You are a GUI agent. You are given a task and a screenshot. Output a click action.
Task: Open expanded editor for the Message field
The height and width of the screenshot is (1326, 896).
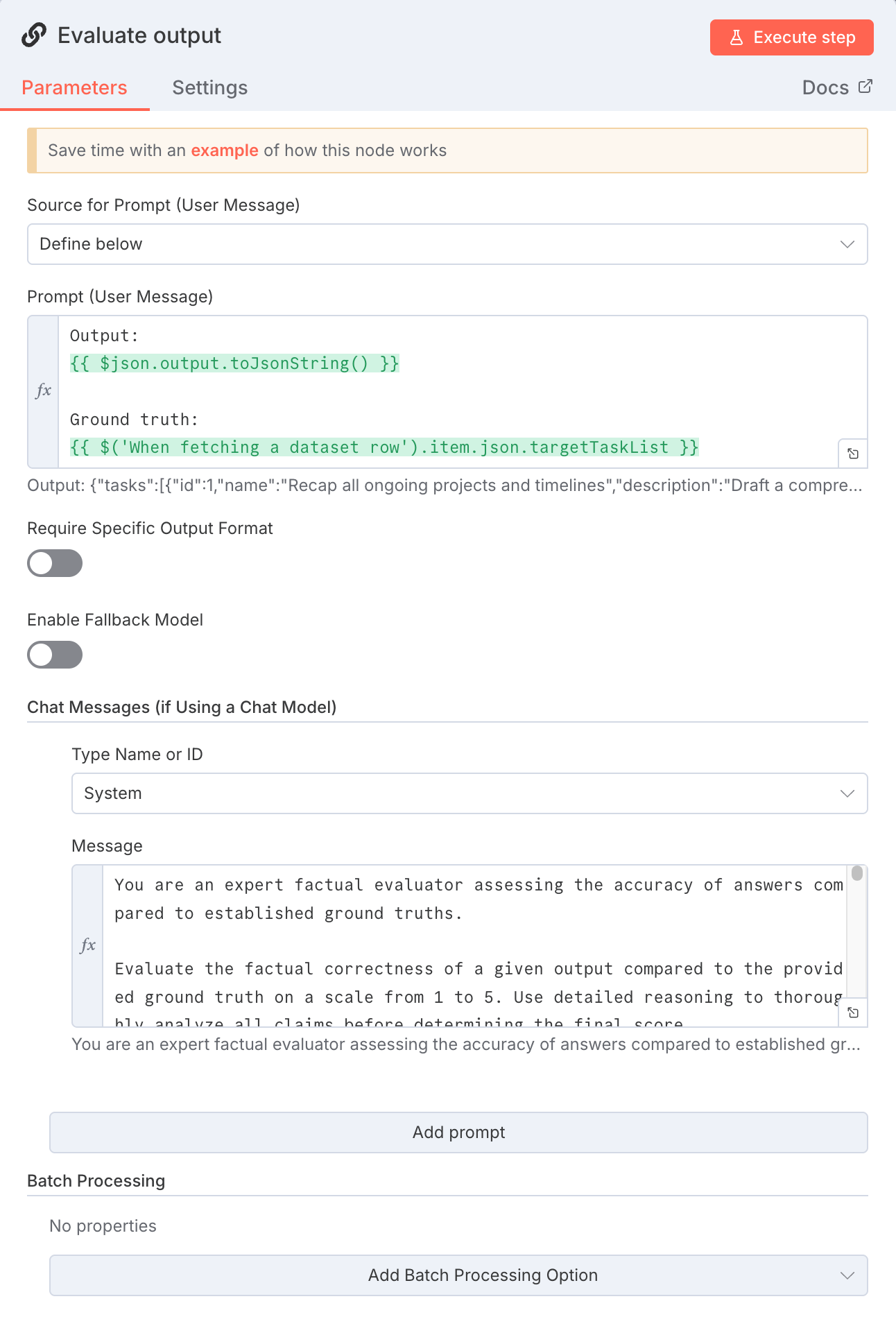[x=853, y=1013]
